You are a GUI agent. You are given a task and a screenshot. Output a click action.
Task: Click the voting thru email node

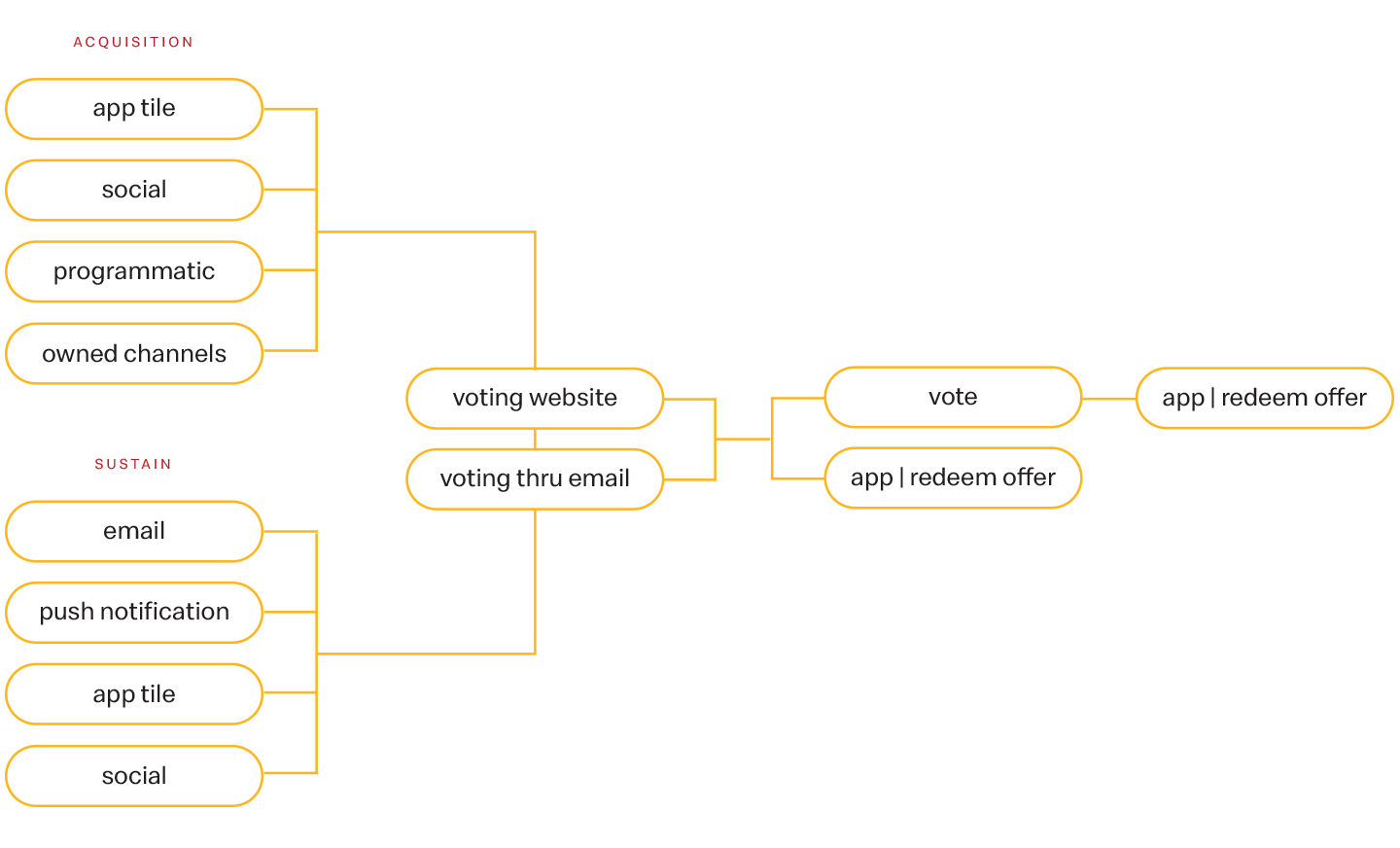535,478
